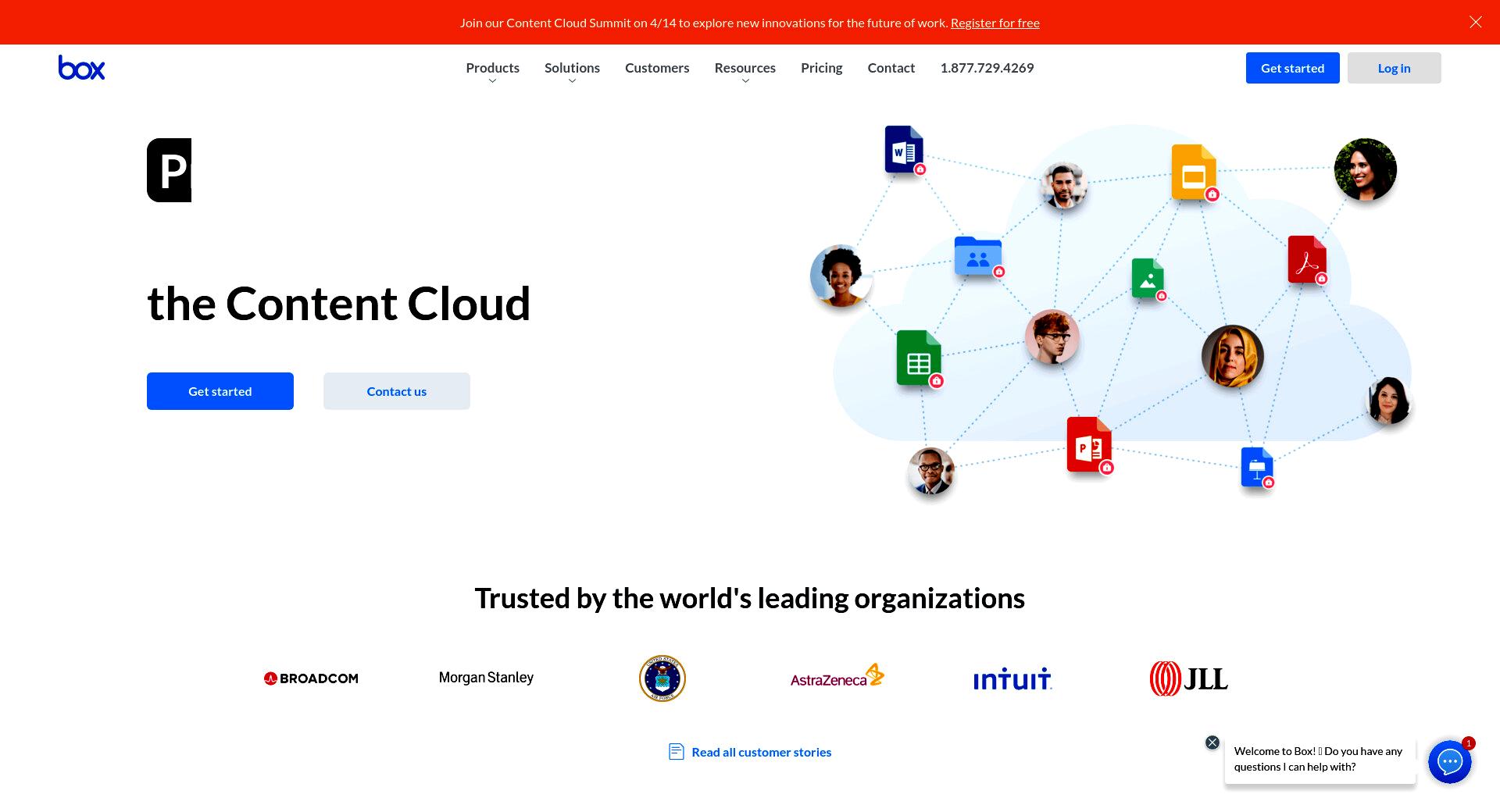This screenshot has width=1500, height=812.
Task: Go to the Customers page
Action: 657,68
